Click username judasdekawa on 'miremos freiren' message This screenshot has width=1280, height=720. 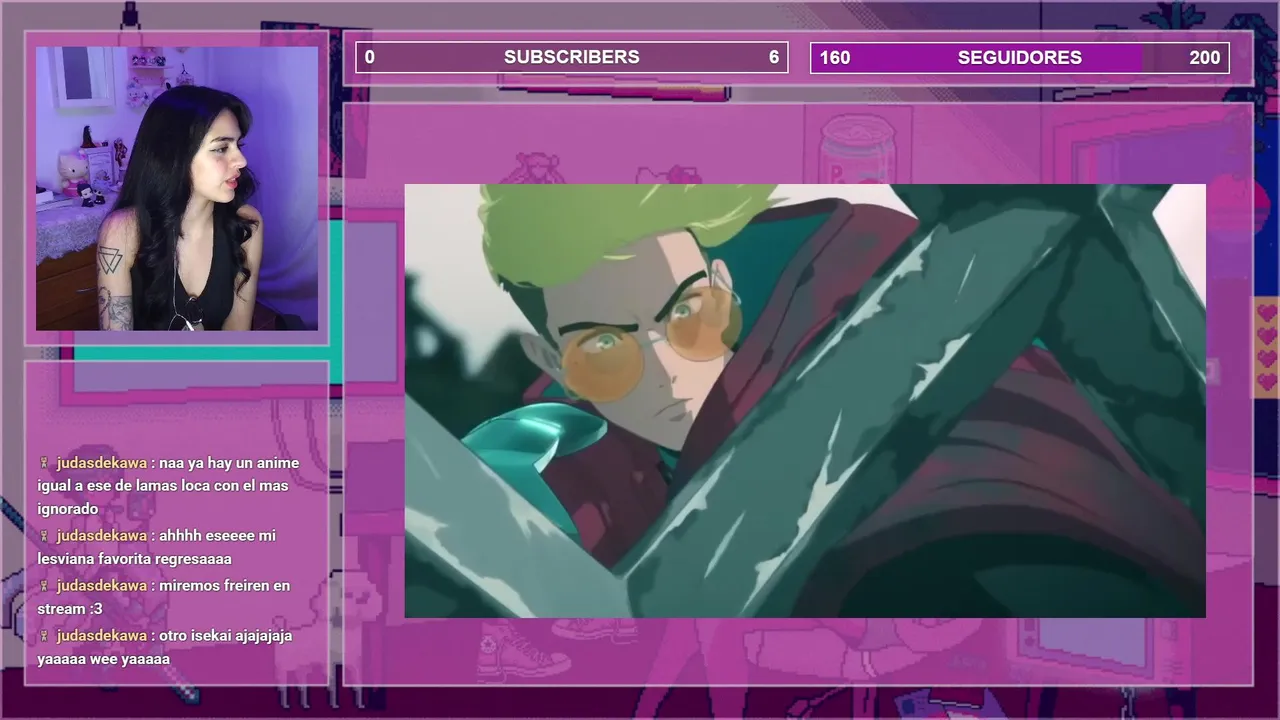coord(102,586)
